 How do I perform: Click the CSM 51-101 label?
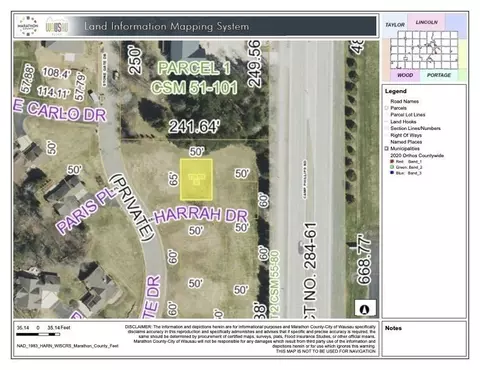194,88
